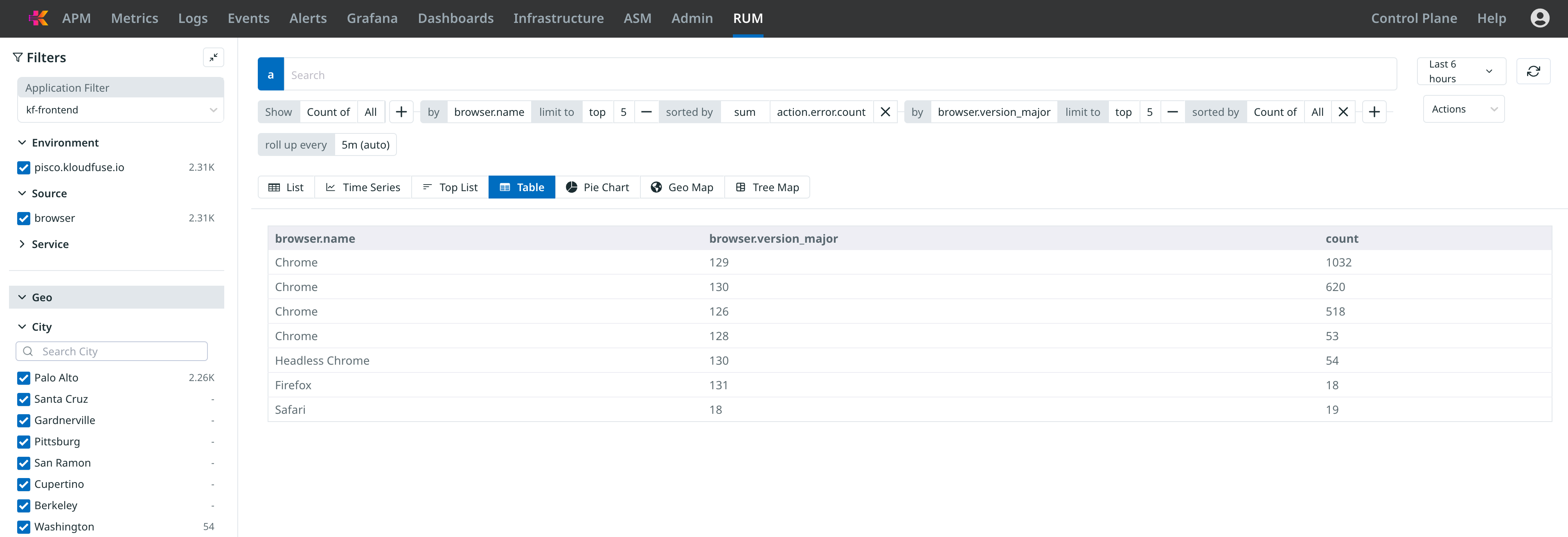
Task: Go to the Dashboards menu
Action: 455,18
